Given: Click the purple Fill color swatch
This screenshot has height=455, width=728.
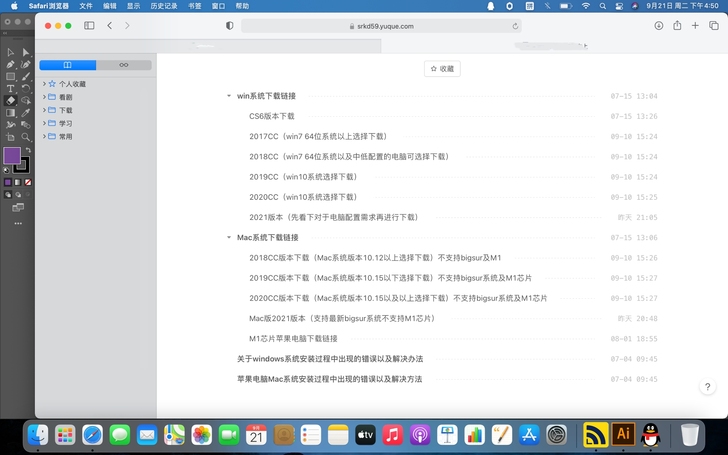Looking at the screenshot, I should 12,156.
